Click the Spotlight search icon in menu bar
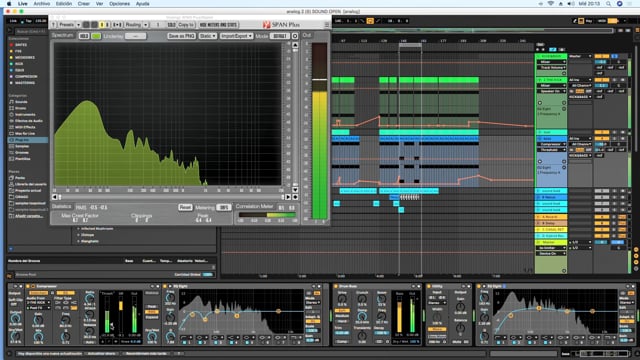The height and width of the screenshot is (360, 640). coord(608,4)
